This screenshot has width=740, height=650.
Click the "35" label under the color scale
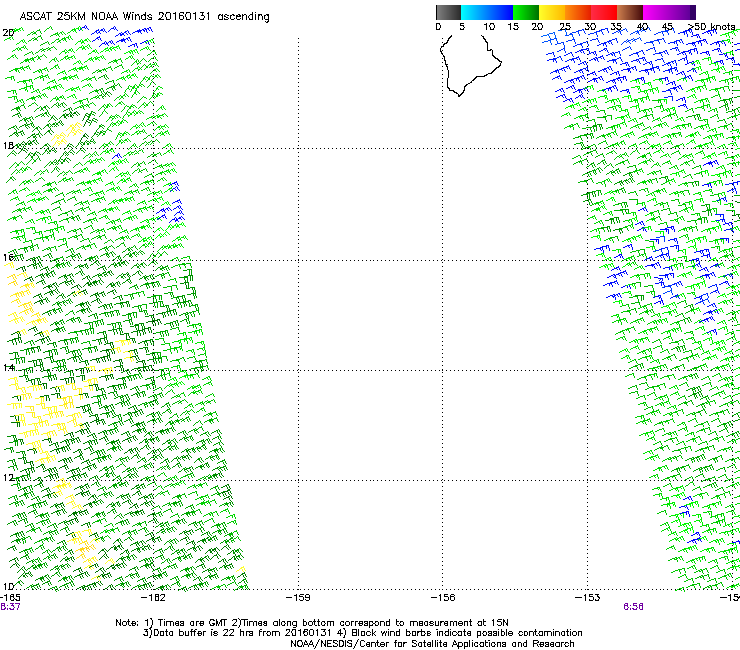[x=616, y=27]
